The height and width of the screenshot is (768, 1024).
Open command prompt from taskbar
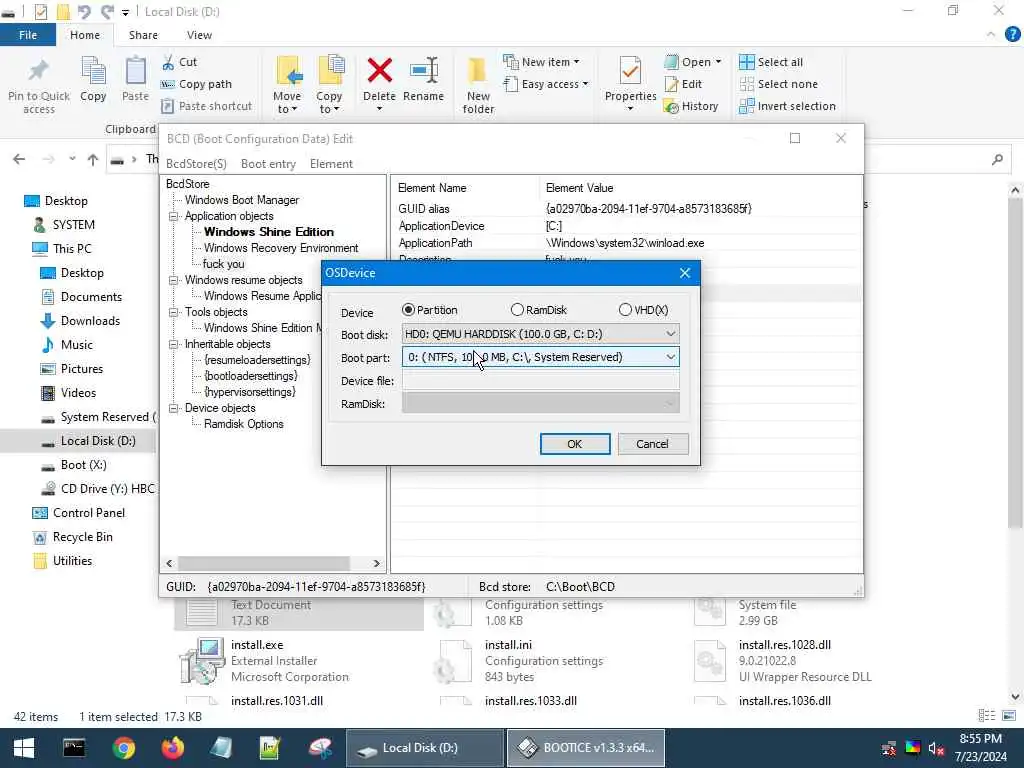coord(74,748)
